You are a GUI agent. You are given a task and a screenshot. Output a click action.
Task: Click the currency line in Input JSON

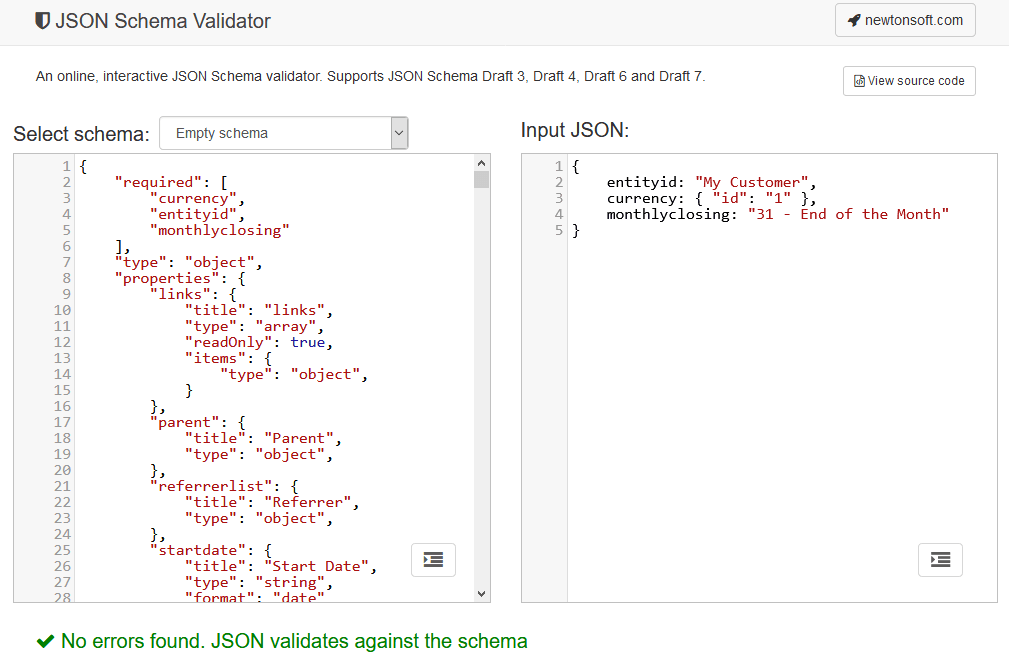[711, 198]
